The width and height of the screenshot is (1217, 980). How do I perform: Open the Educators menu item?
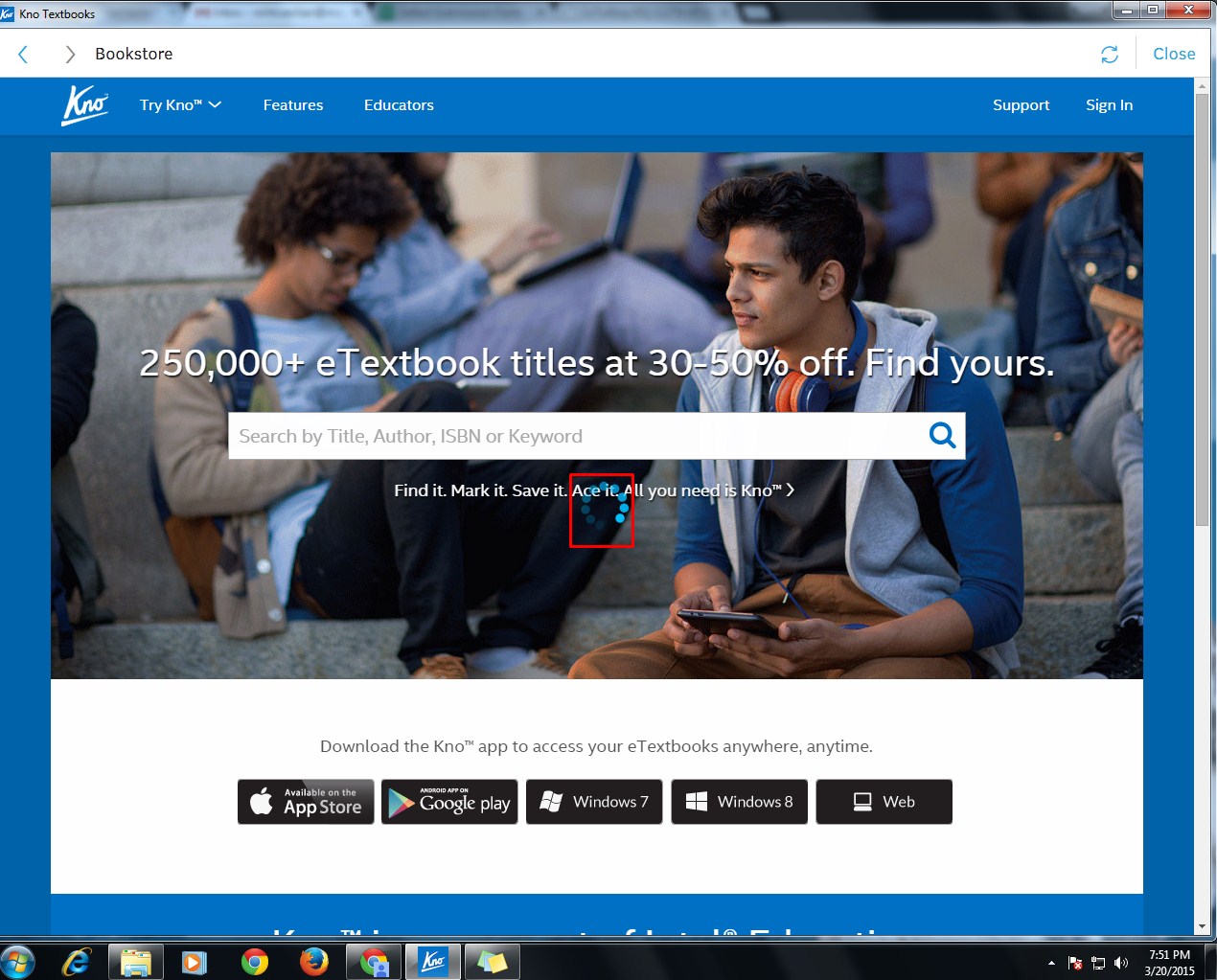399,104
